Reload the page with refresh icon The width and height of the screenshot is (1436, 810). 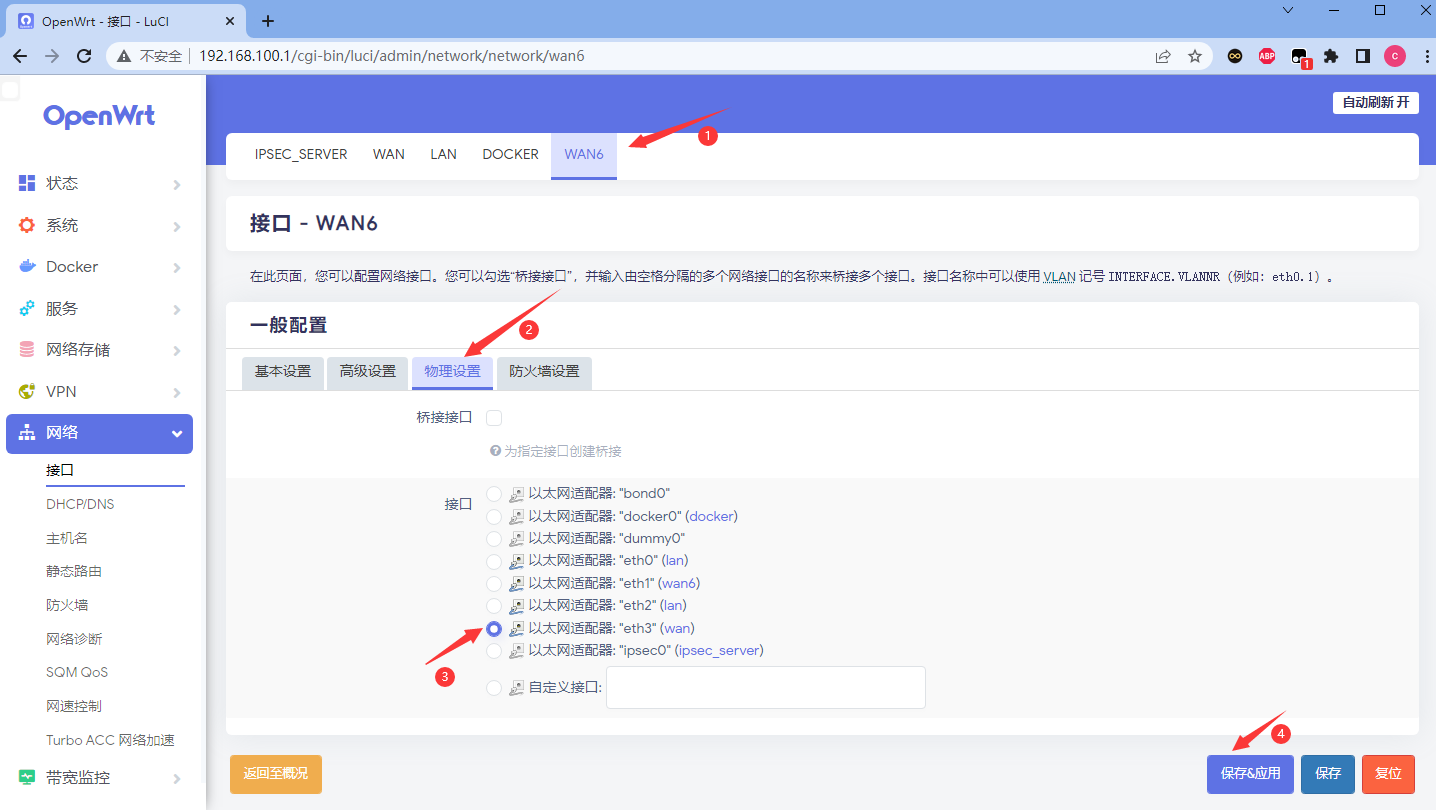tap(84, 56)
